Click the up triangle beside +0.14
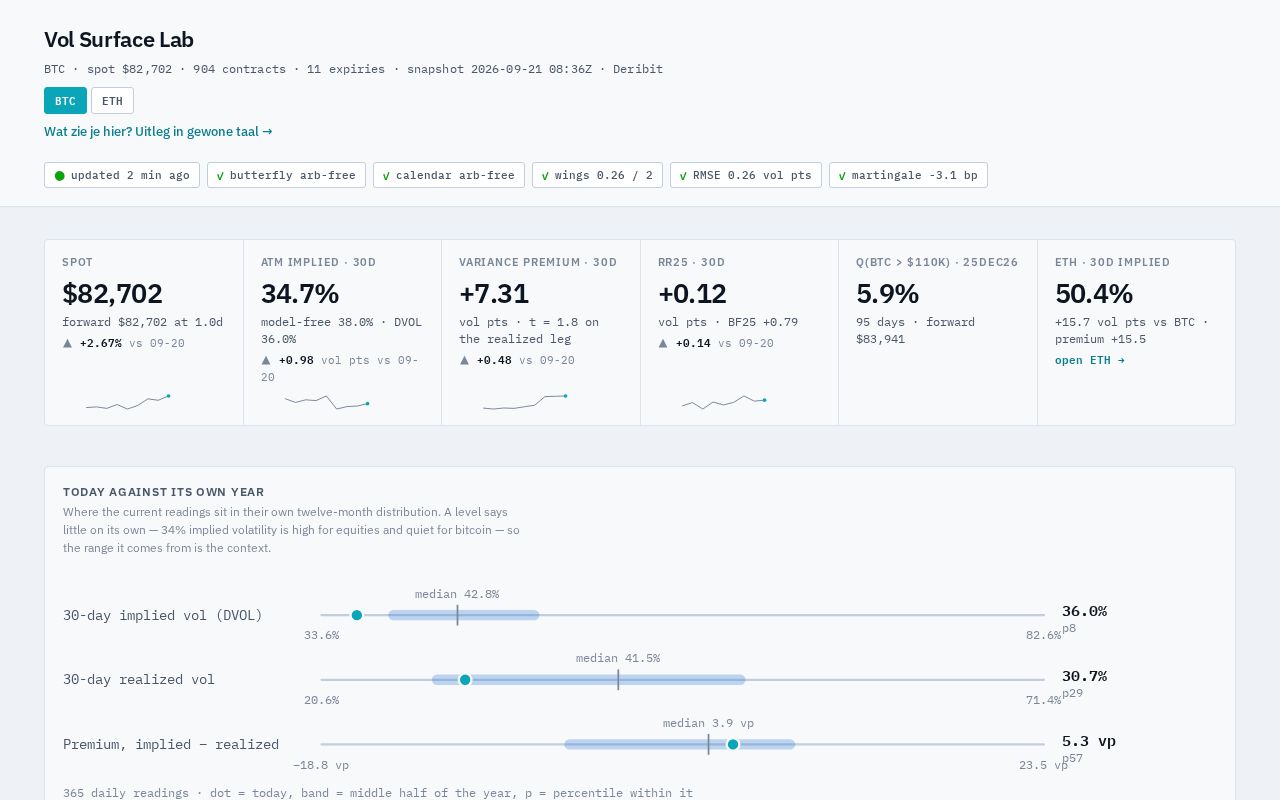Viewport: 1280px width, 800px height. (x=663, y=343)
